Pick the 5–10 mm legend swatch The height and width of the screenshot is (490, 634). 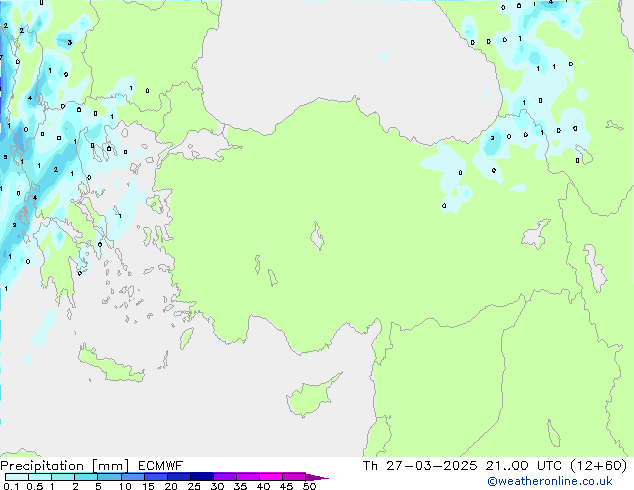(x=109, y=477)
